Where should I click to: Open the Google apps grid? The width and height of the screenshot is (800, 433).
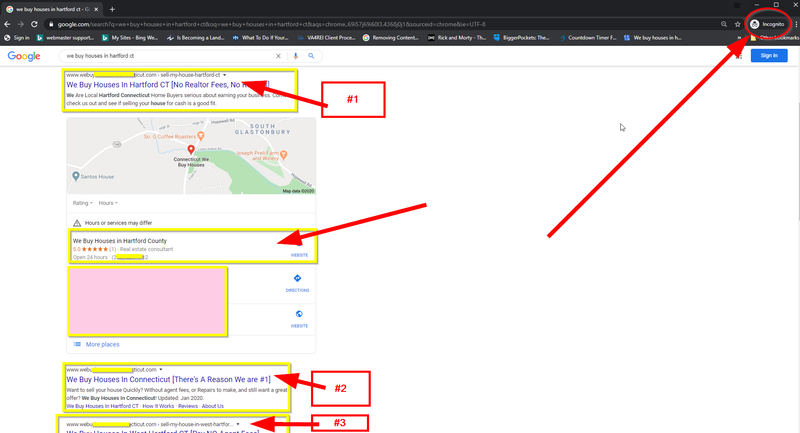pos(739,56)
